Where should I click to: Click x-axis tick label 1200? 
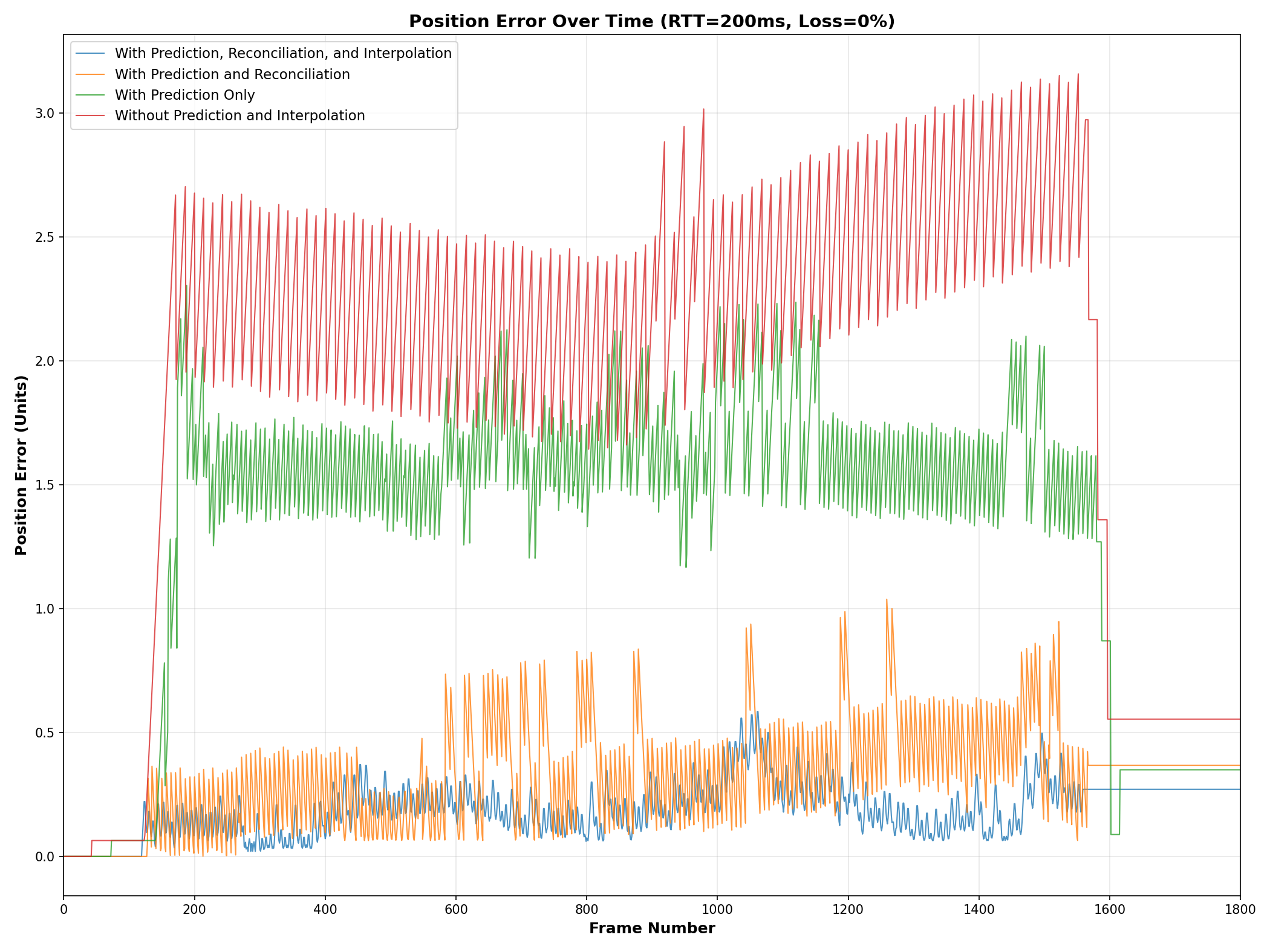[848, 908]
